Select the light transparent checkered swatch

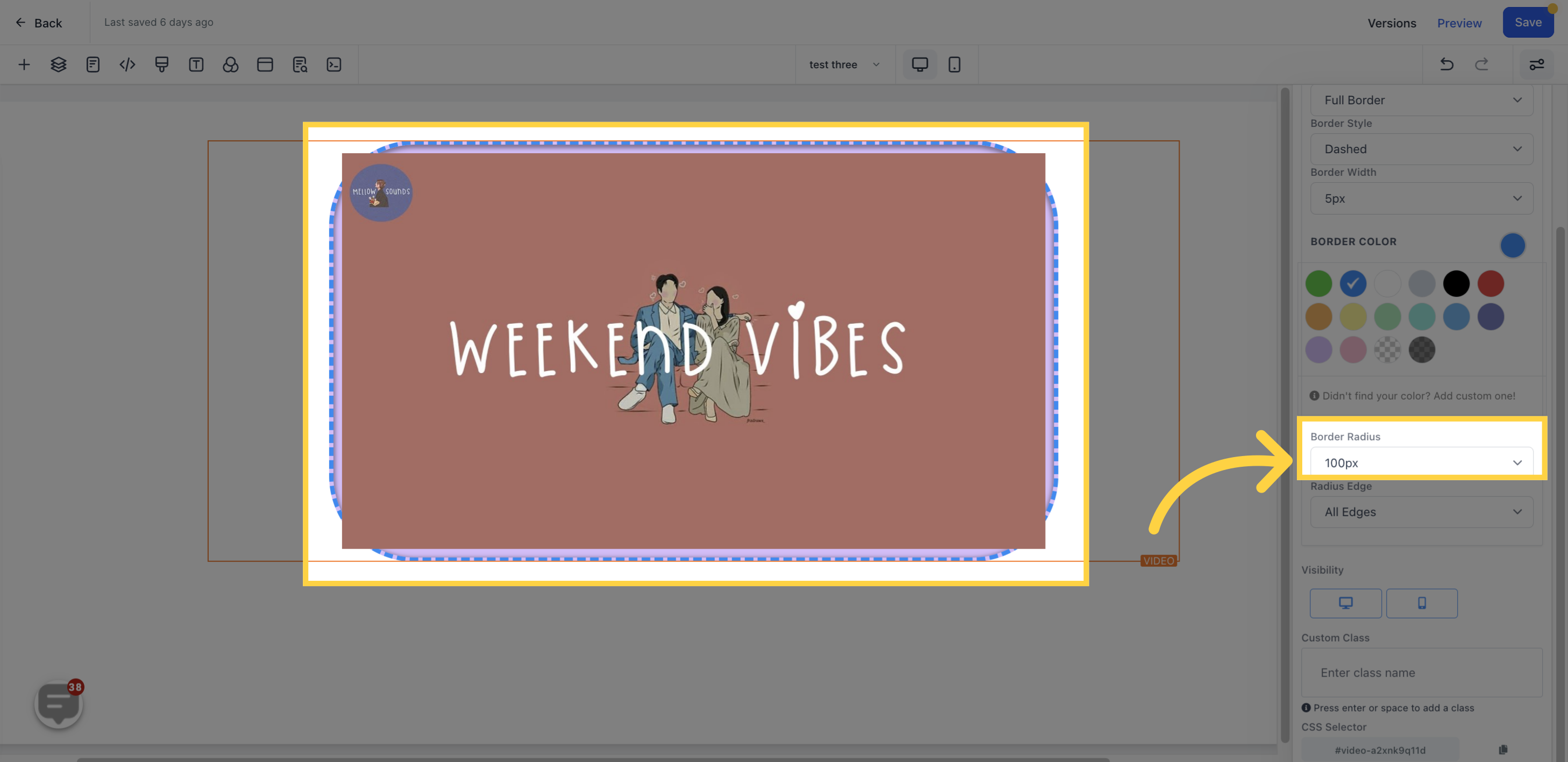[x=1387, y=350]
